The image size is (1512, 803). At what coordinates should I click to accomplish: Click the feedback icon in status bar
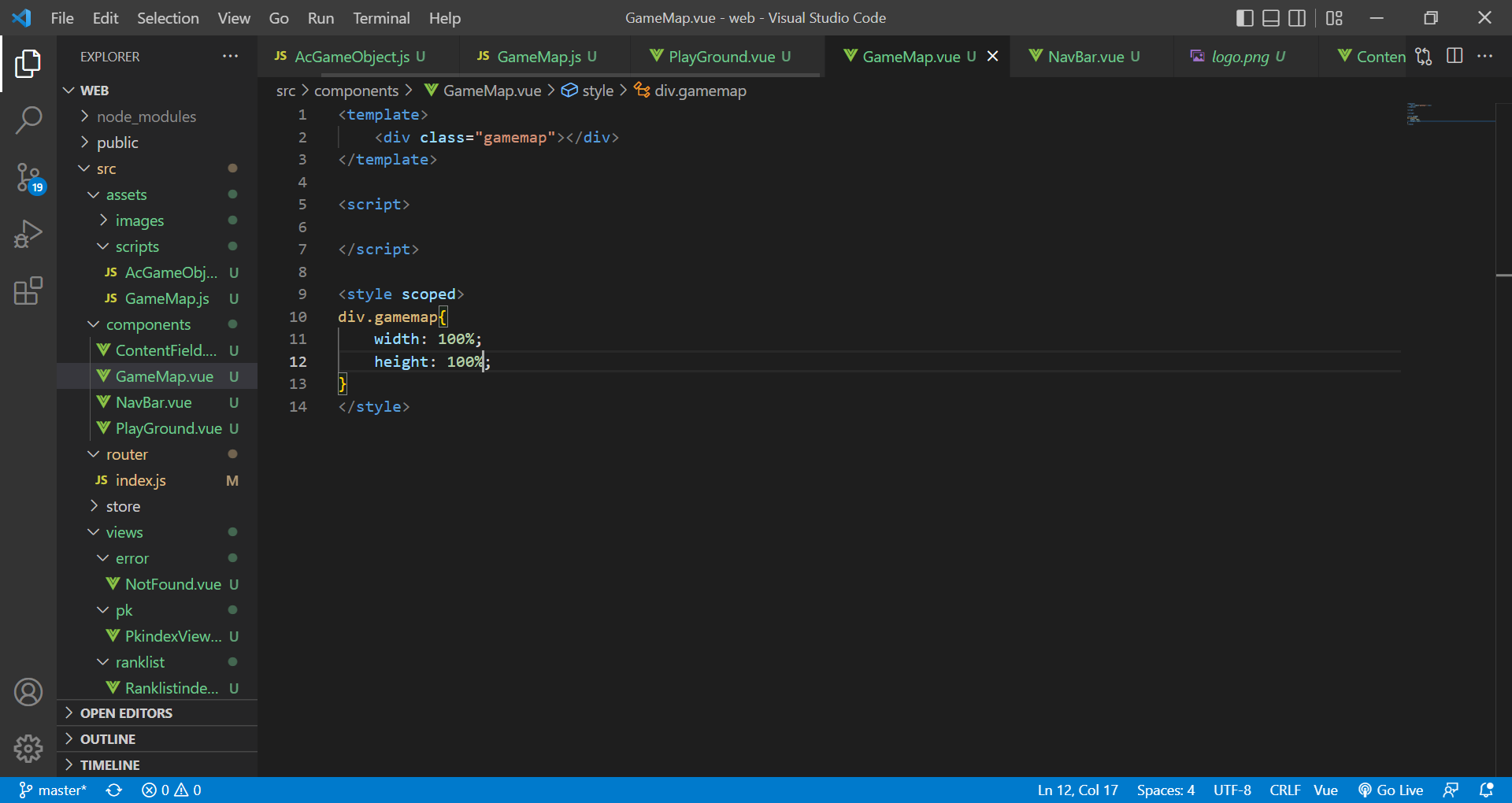(1451, 790)
